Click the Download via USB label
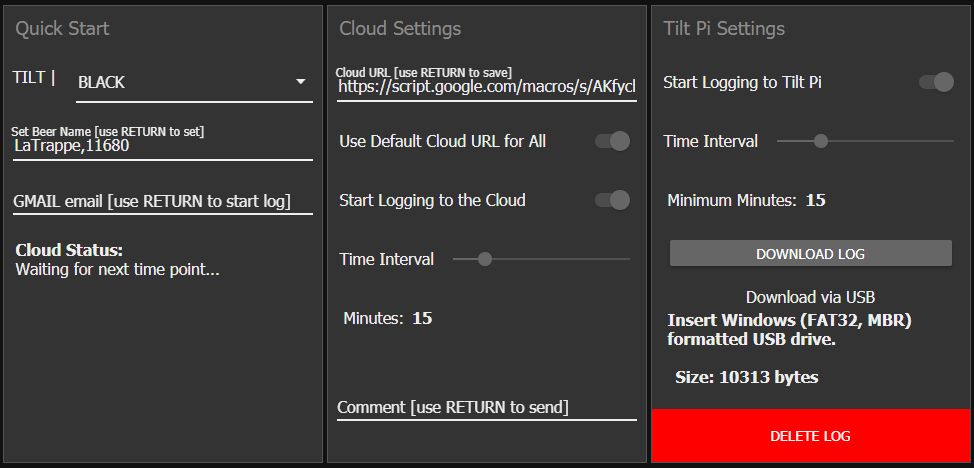The image size is (974, 468). (810, 297)
